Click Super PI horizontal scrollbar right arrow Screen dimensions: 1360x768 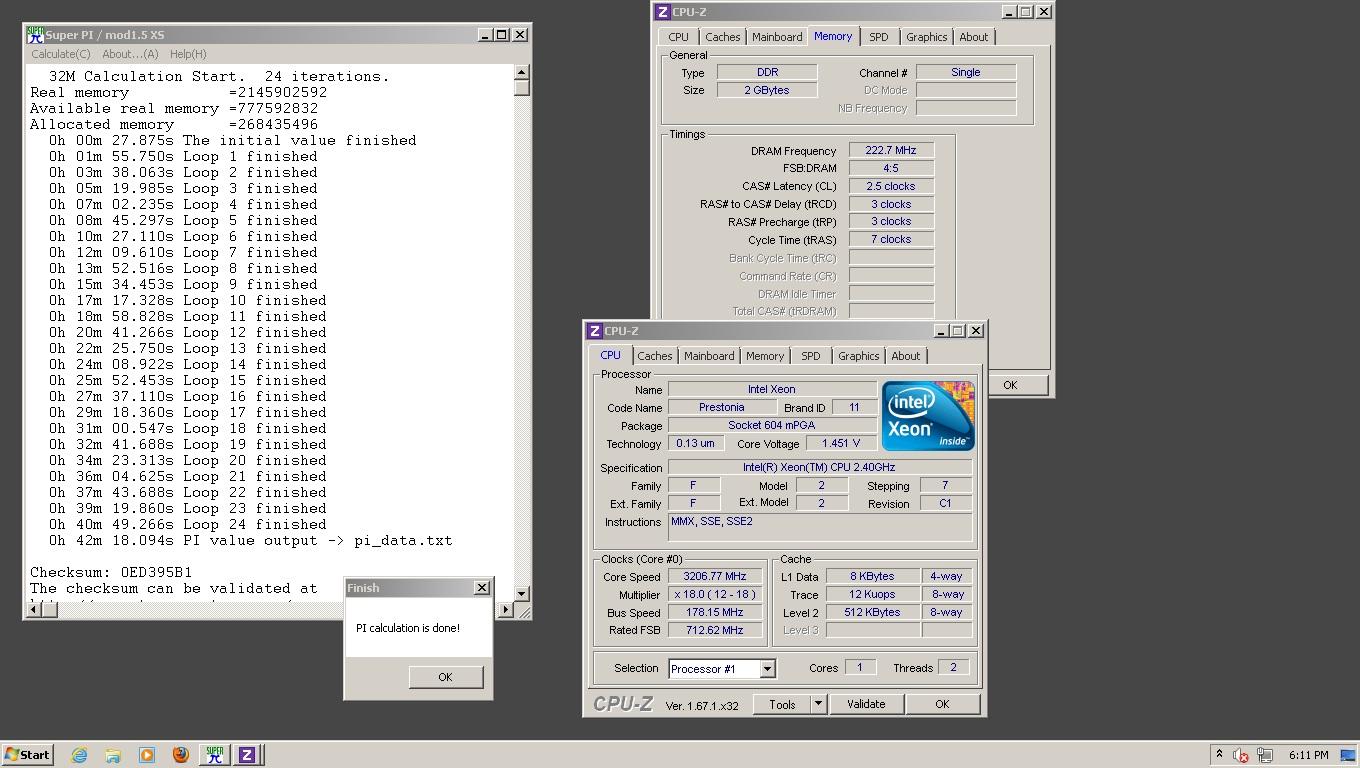(x=505, y=609)
